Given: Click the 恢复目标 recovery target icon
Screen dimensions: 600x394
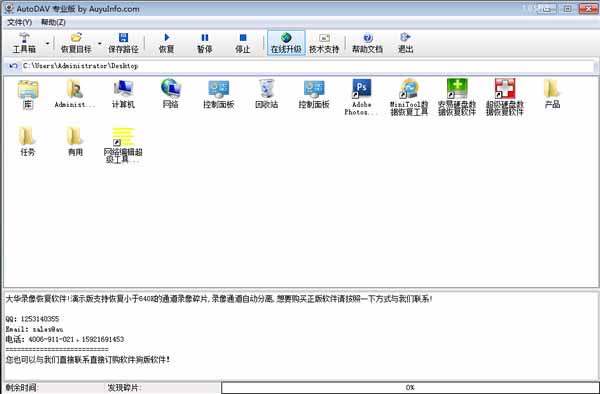Looking at the screenshot, I should click(x=76, y=43).
